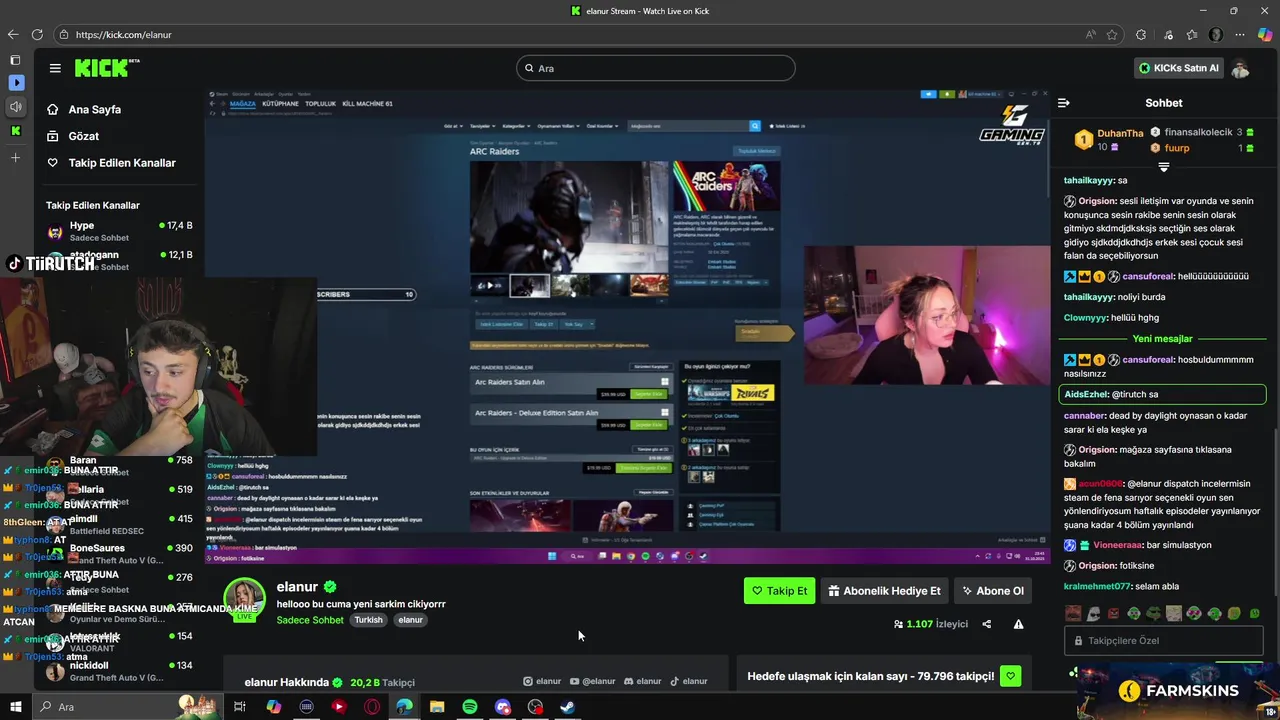The width and height of the screenshot is (1280, 720).
Task: Click username kralmehmet077 in chat
Action: click(1097, 586)
